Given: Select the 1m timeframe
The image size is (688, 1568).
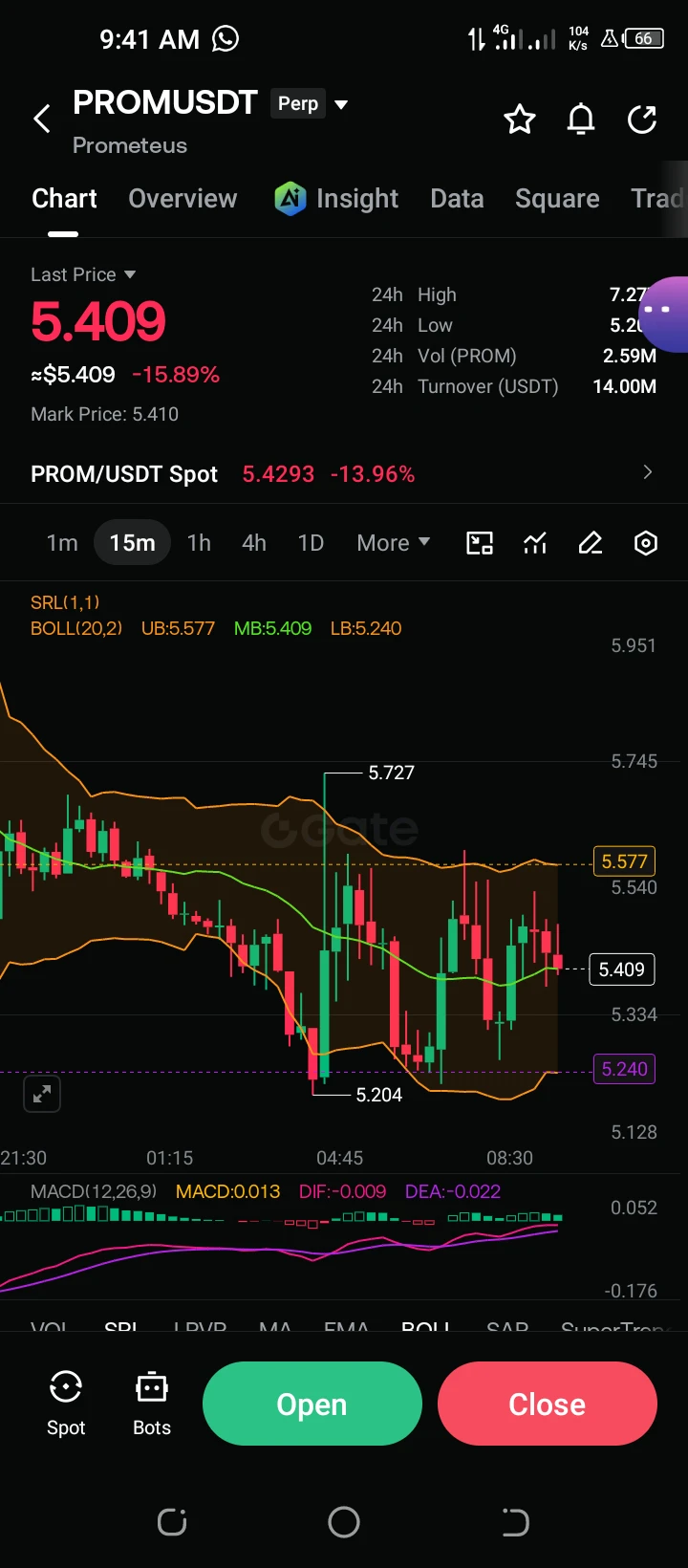Looking at the screenshot, I should [62, 543].
